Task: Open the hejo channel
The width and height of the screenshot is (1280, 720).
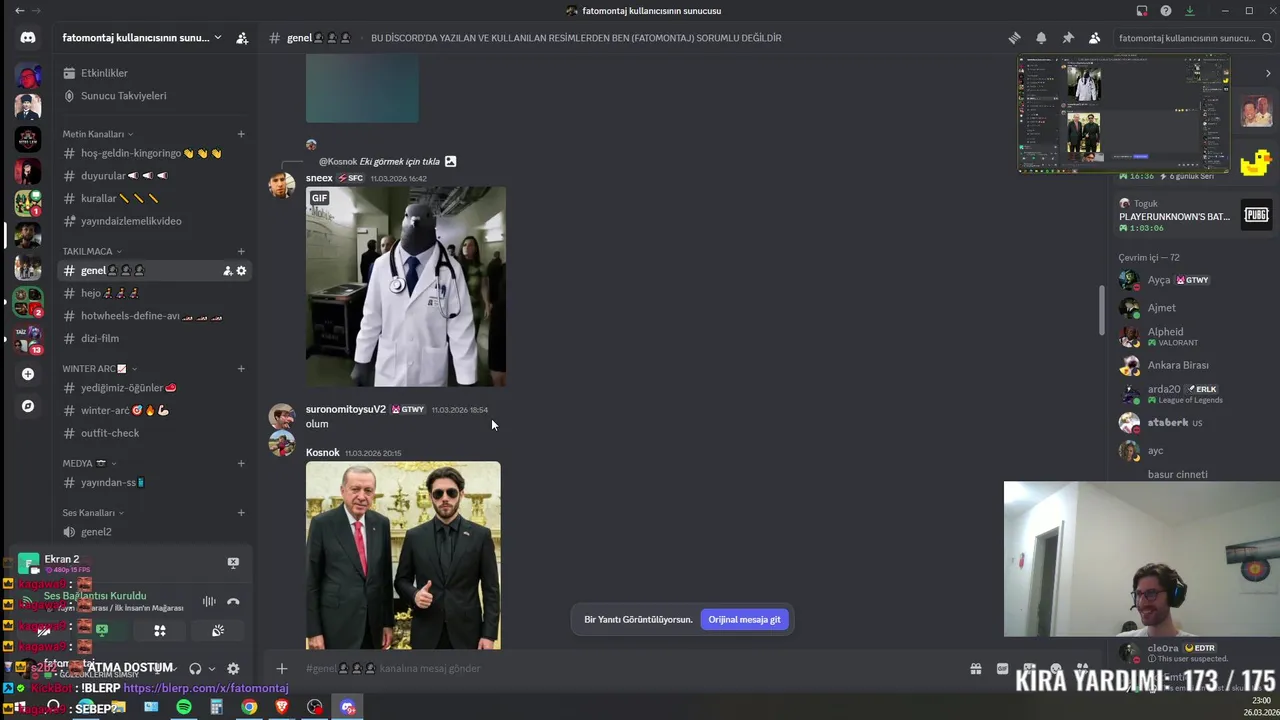Action: pyautogui.click(x=152, y=293)
